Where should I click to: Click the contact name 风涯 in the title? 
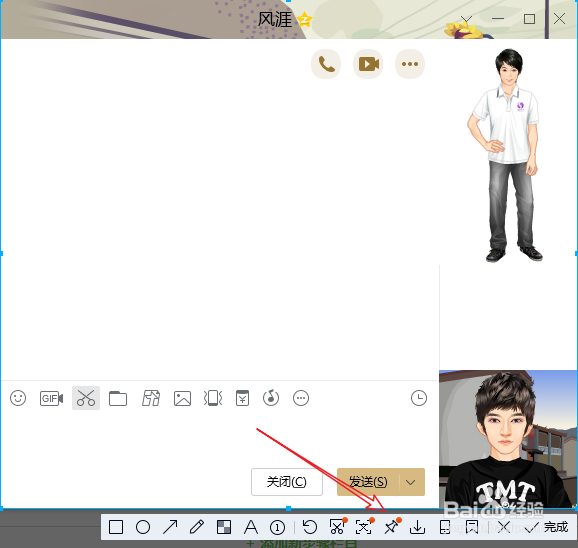275,19
